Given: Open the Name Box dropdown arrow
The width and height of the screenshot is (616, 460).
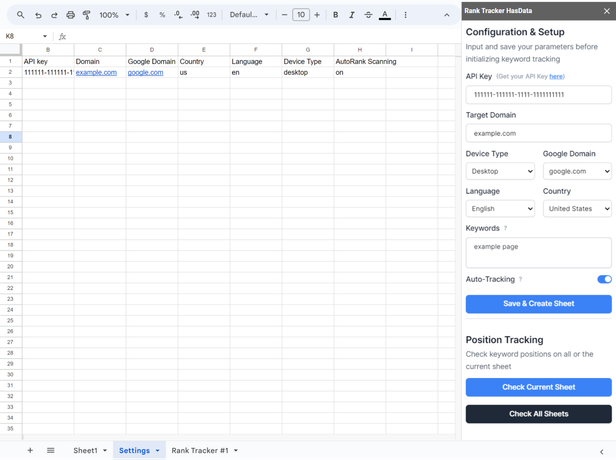Looking at the screenshot, I should pyautogui.click(x=45, y=36).
